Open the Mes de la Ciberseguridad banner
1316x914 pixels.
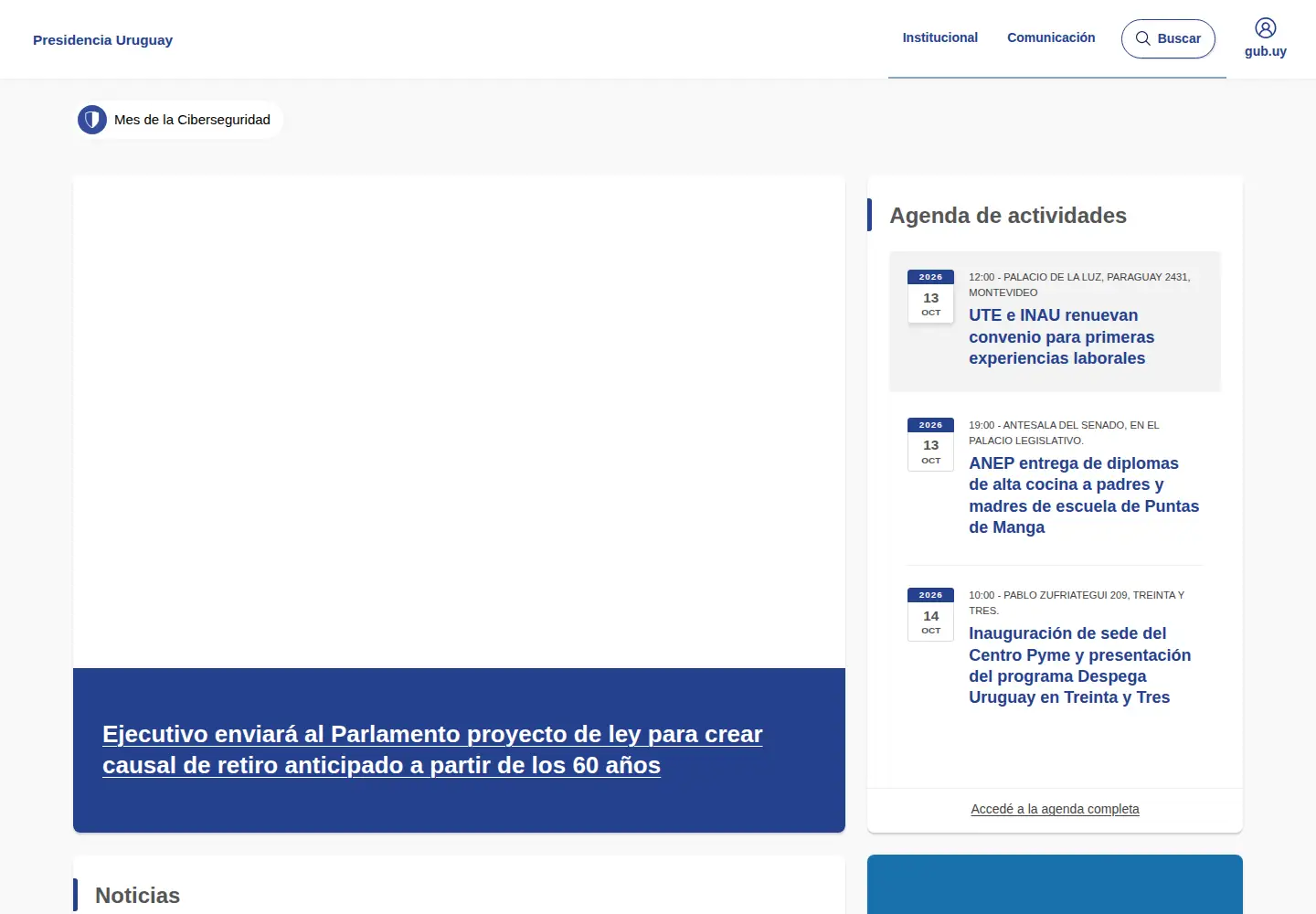pyautogui.click(x=179, y=120)
